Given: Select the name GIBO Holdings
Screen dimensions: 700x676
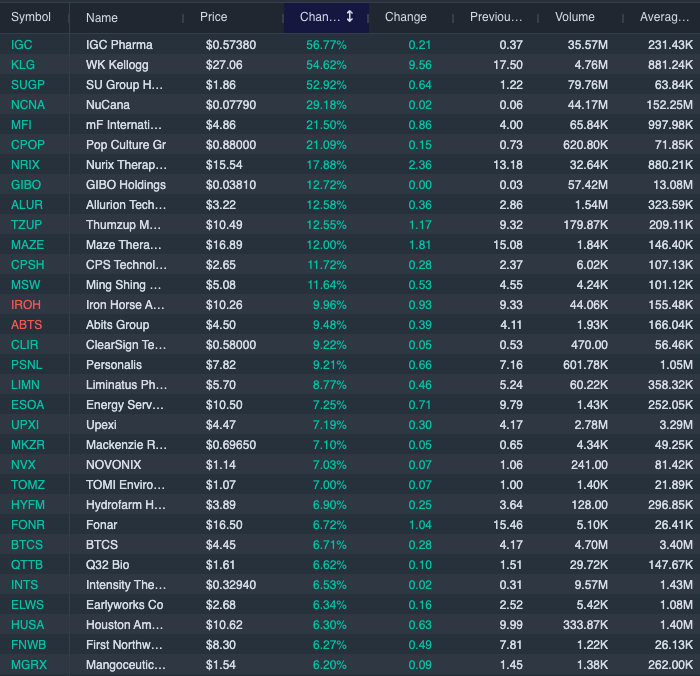Looking at the screenshot, I should point(126,185).
